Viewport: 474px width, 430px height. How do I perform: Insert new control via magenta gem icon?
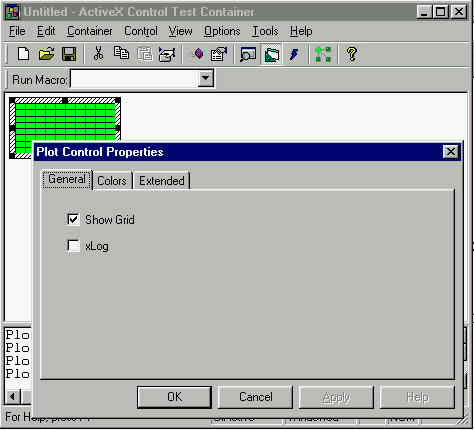click(199, 54)
